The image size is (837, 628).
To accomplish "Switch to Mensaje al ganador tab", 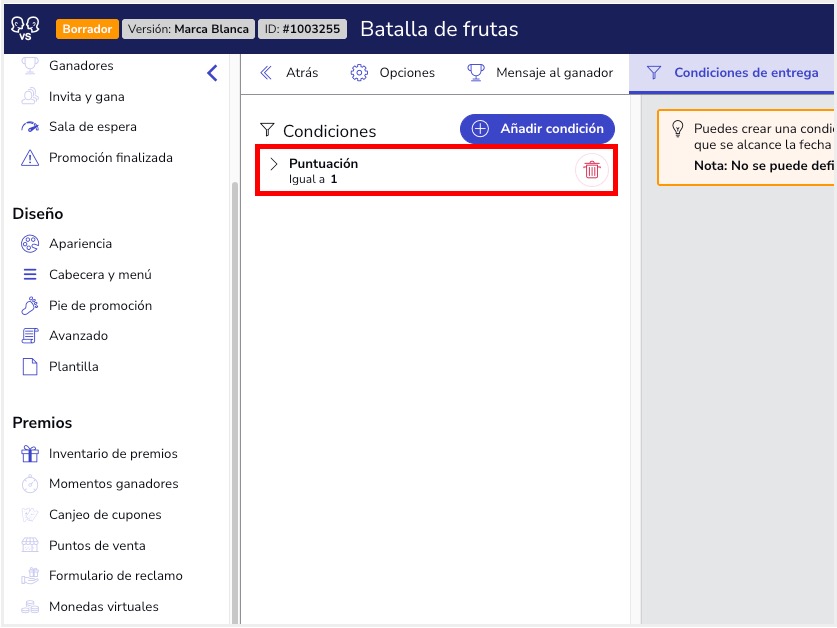I will coord(541,73).
